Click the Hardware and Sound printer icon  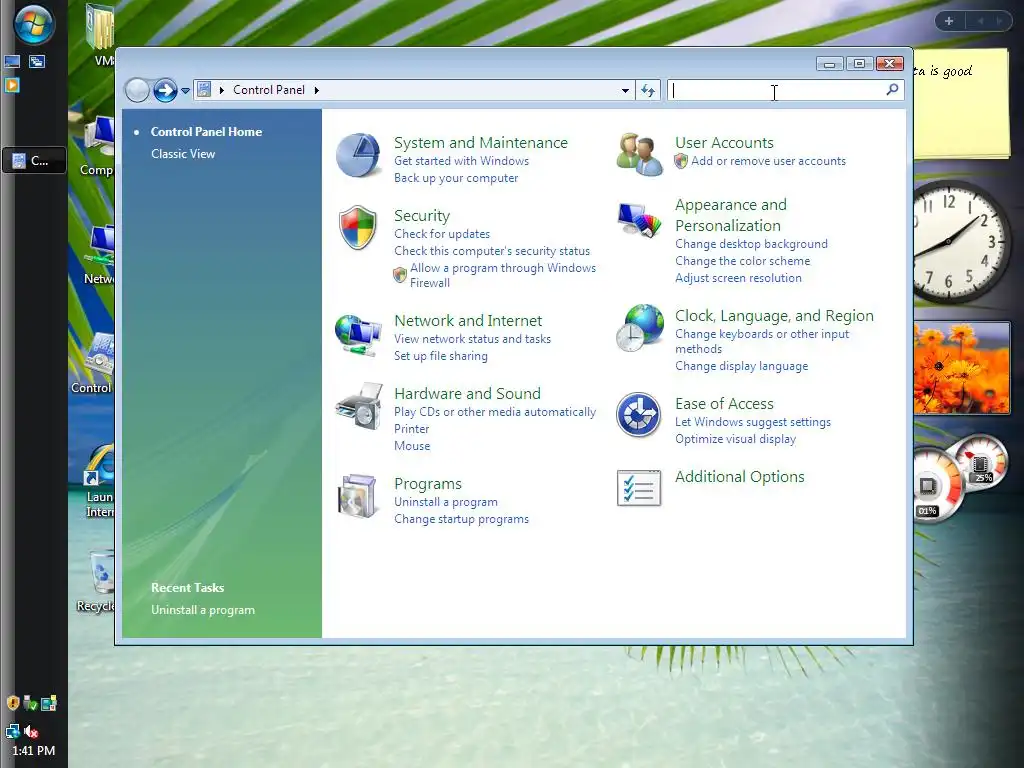click(x=359, y=406)
